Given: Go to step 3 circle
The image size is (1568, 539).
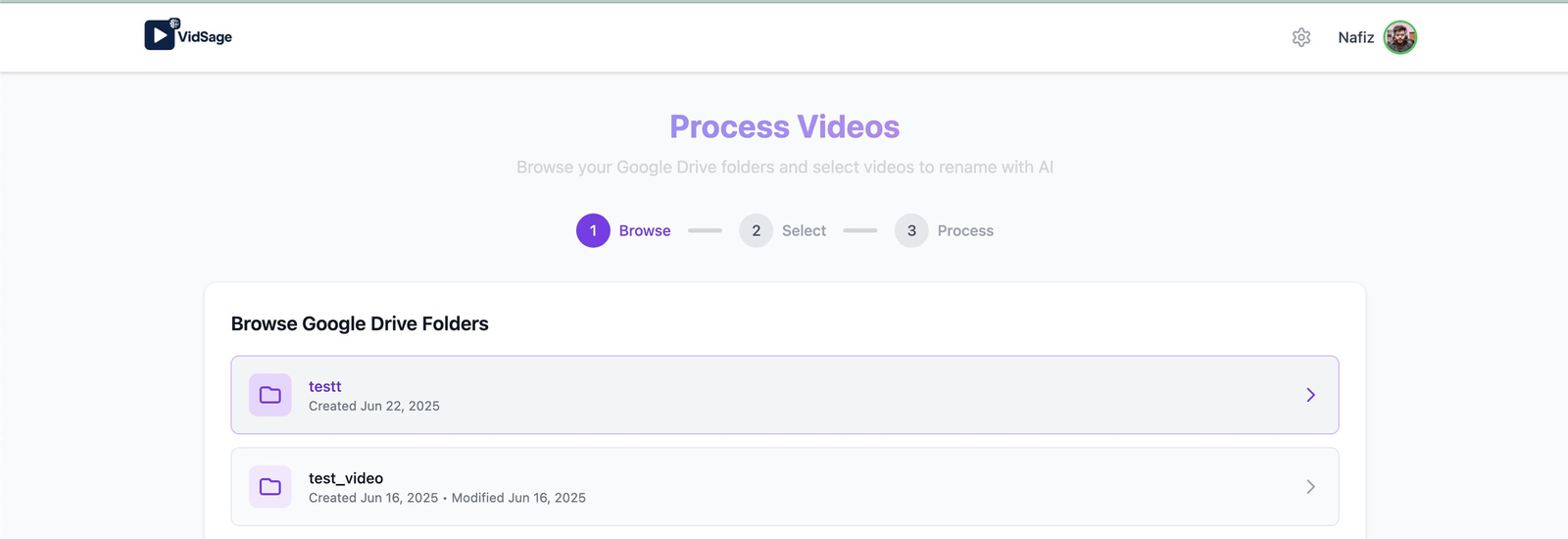Looking at the screenshot, I should [911, 230].
